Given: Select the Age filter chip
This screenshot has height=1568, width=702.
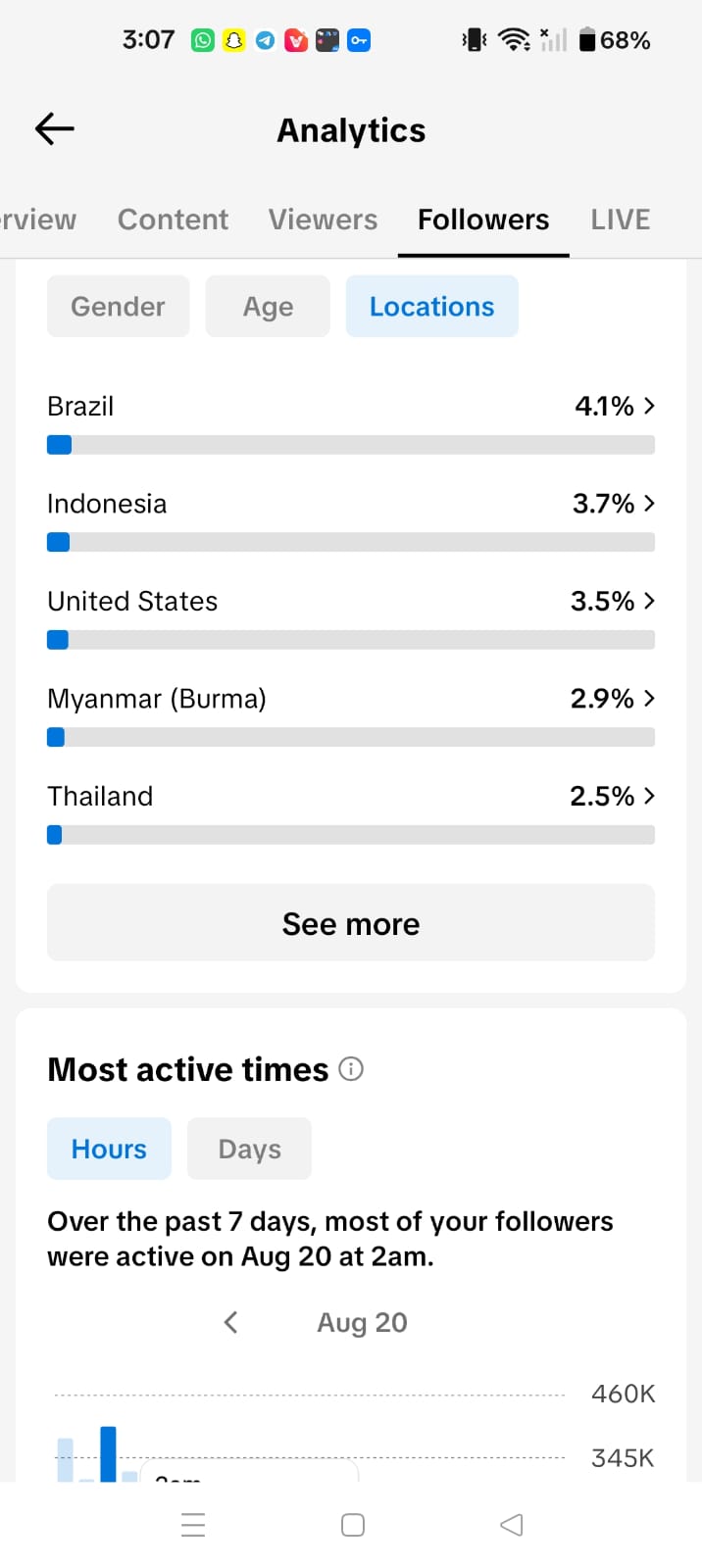Looking at the screenshot, I should (x=268, y=306).
